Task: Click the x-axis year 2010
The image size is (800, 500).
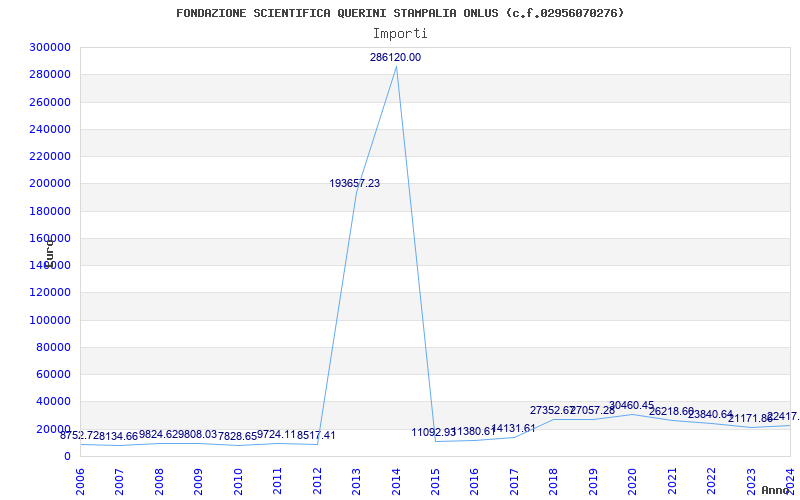Action: (238, 481)
